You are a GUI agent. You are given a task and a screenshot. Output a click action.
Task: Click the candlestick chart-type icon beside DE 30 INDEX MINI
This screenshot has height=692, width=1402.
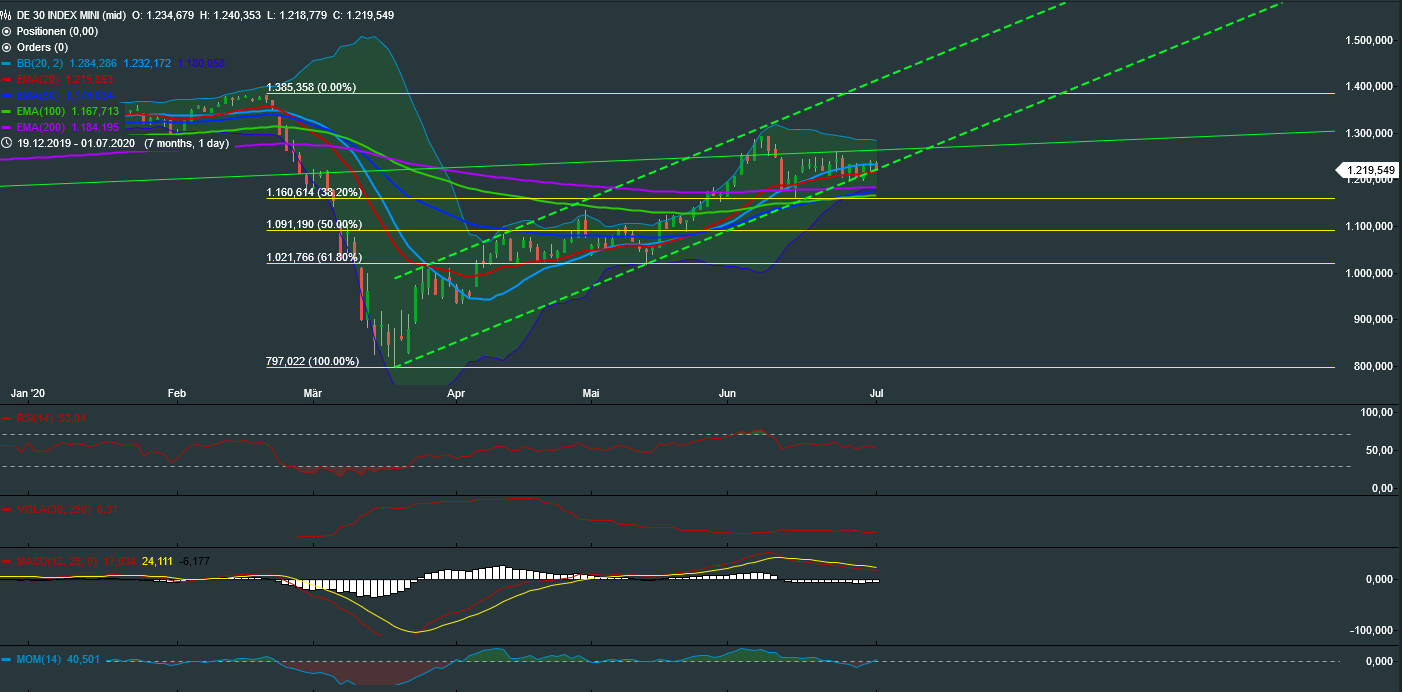[x=7, y=15]
